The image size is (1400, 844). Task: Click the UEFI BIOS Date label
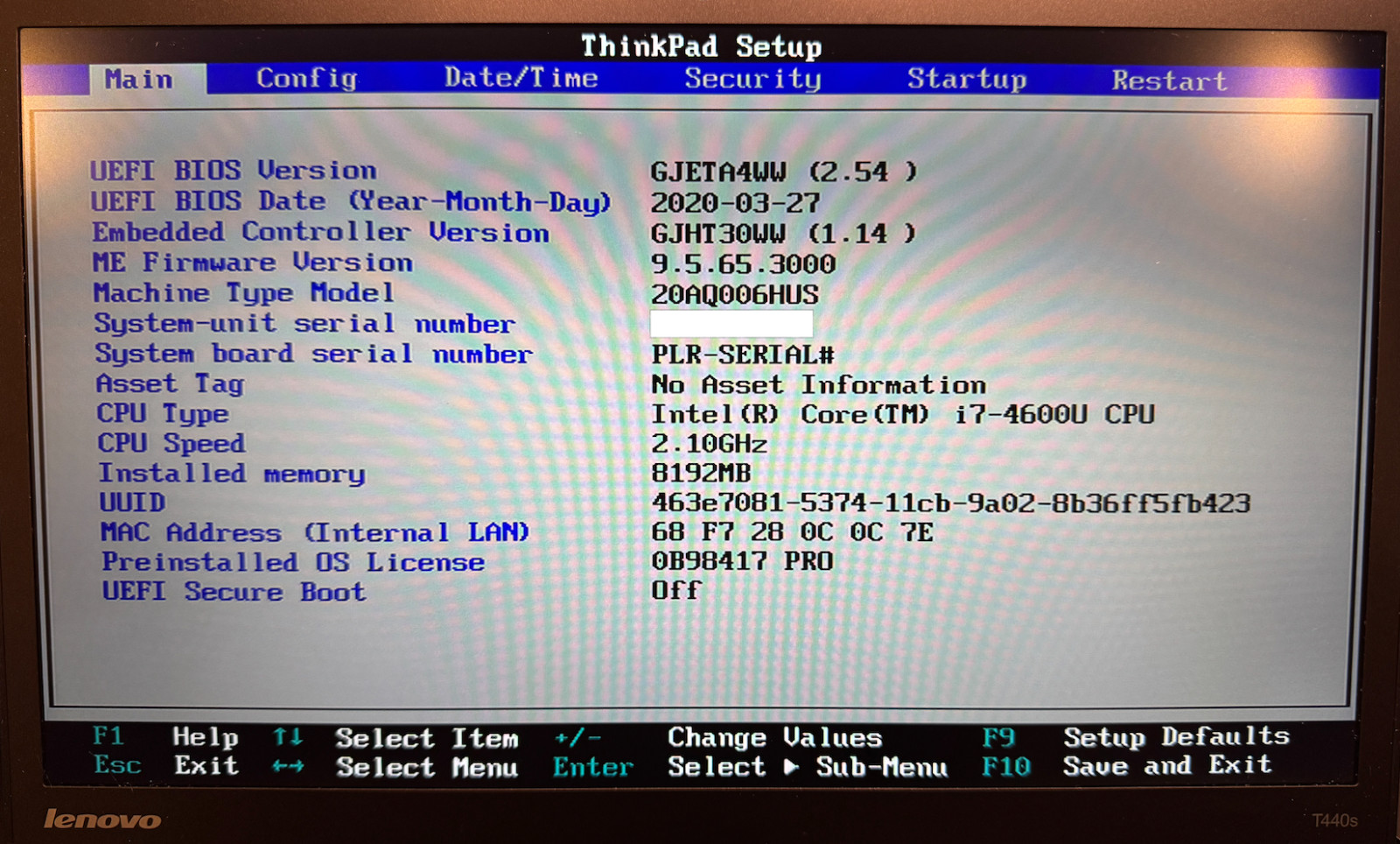pos(351,201)
